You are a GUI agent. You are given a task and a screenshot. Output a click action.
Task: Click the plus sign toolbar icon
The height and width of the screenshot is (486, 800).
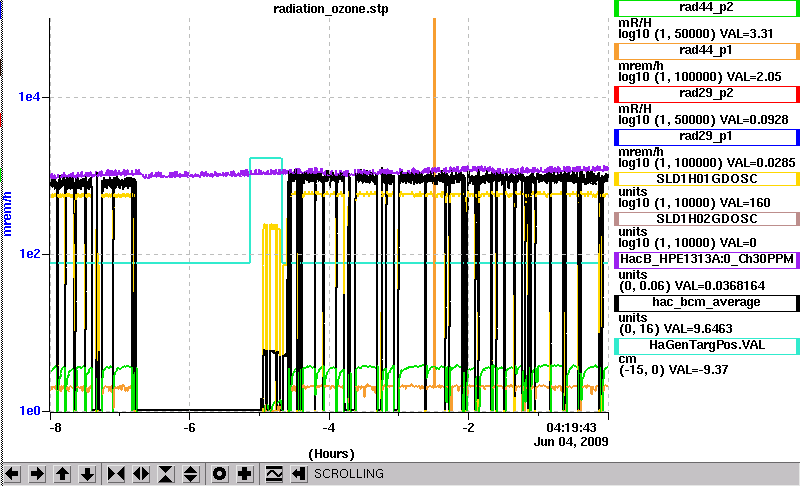(244, 474)
